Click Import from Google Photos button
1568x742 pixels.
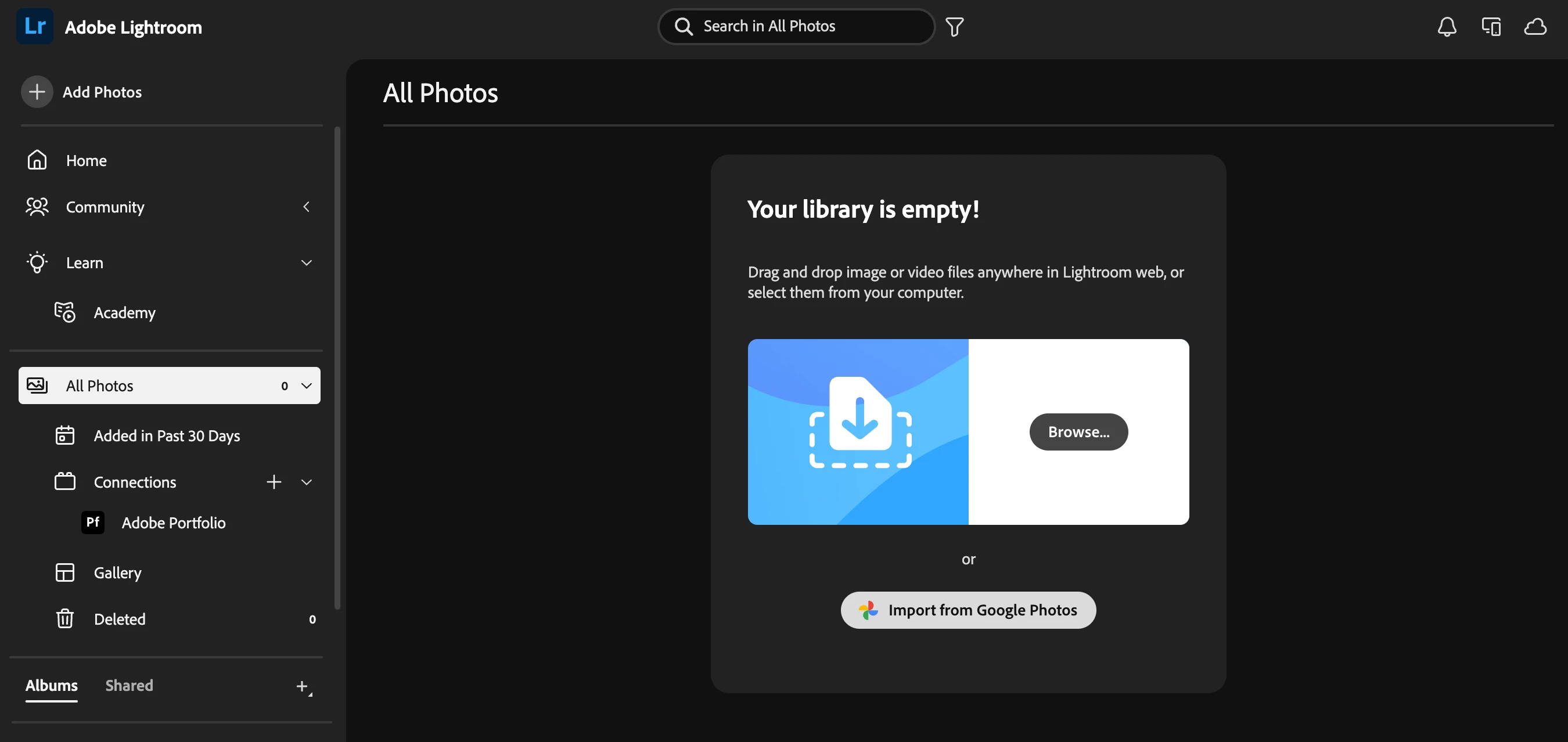[968, 610]
